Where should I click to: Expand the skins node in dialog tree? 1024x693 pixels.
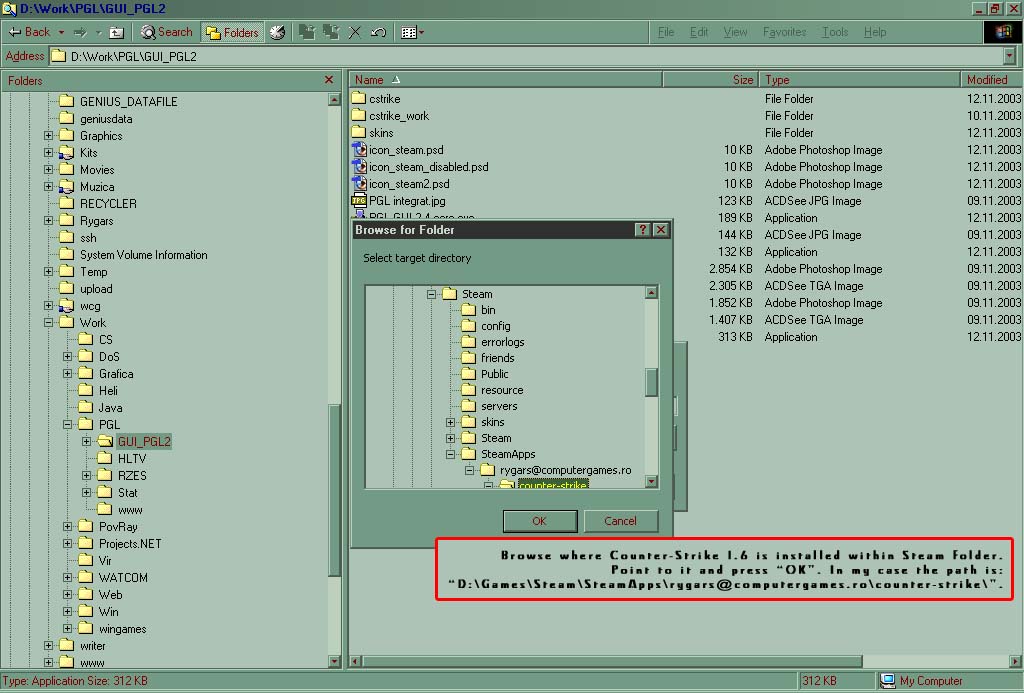[x=450, y=423]
